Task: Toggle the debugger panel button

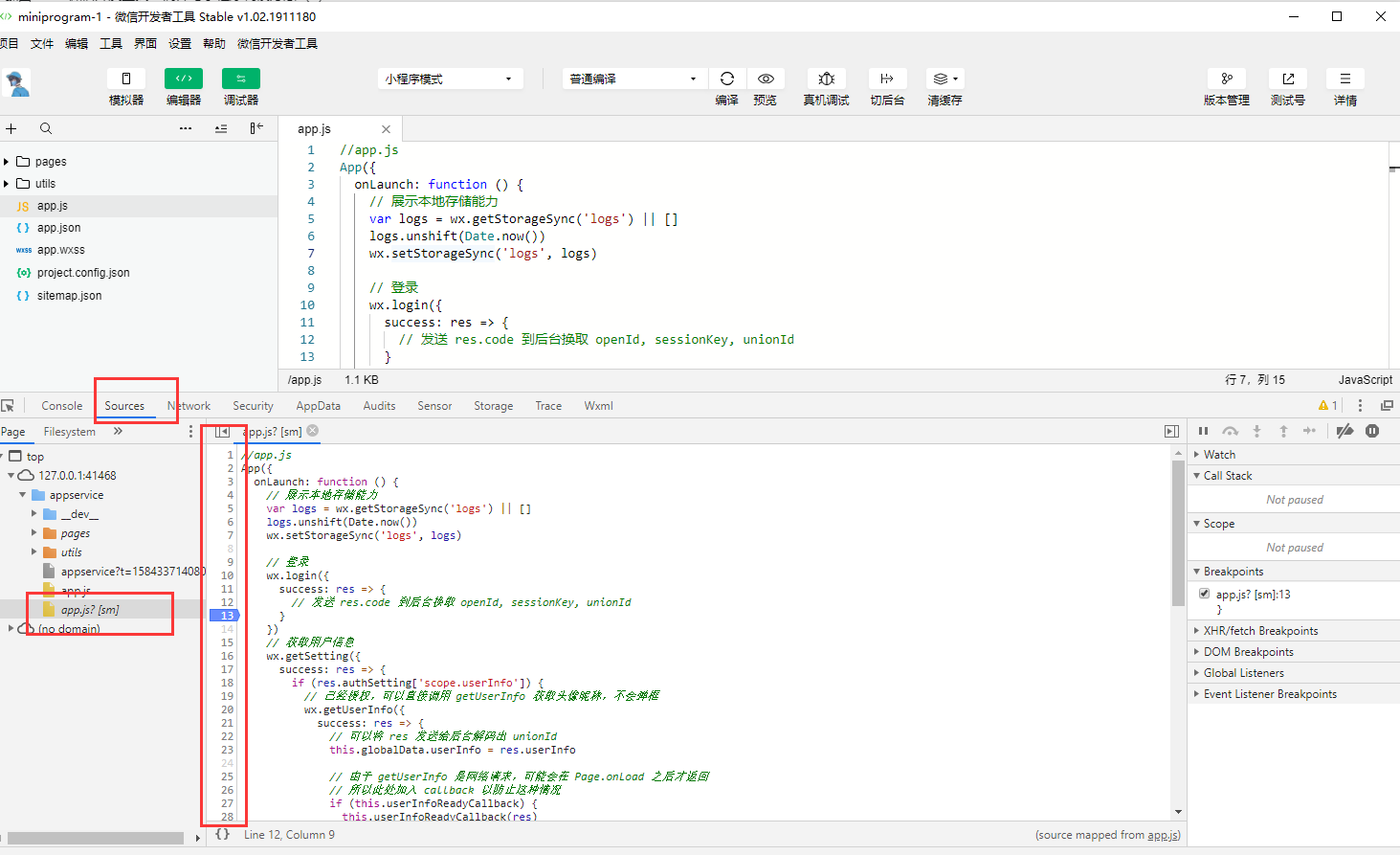Action: [241, 79]
